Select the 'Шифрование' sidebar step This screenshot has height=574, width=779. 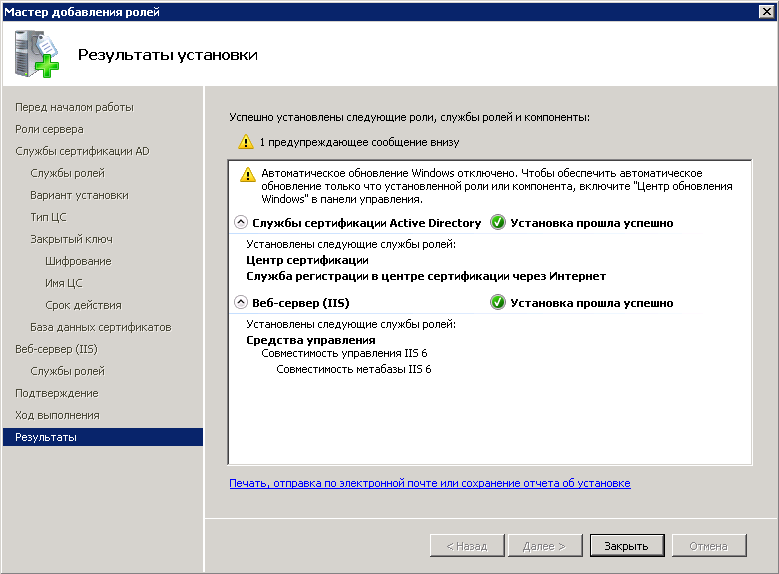(x=78, y=261)
